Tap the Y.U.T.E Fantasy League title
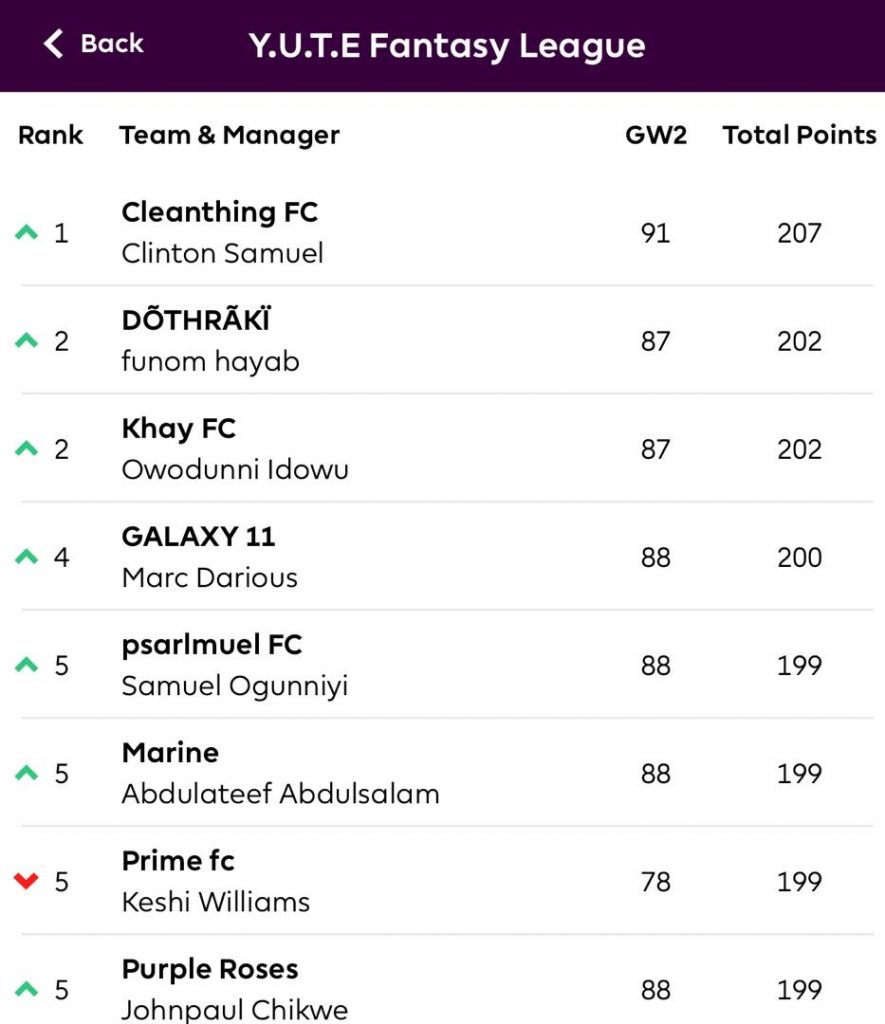 [447, 46]
